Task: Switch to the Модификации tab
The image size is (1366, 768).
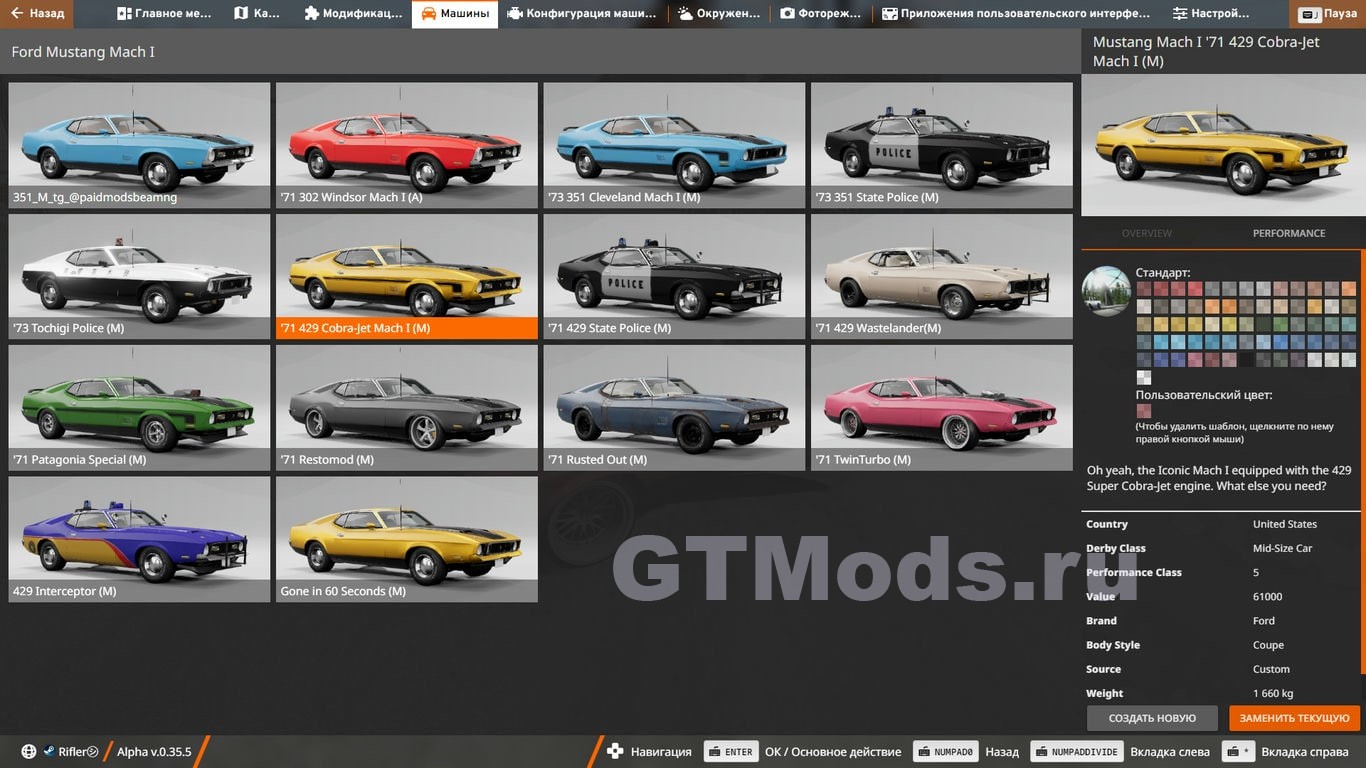Action: click(x=353, y=14)
